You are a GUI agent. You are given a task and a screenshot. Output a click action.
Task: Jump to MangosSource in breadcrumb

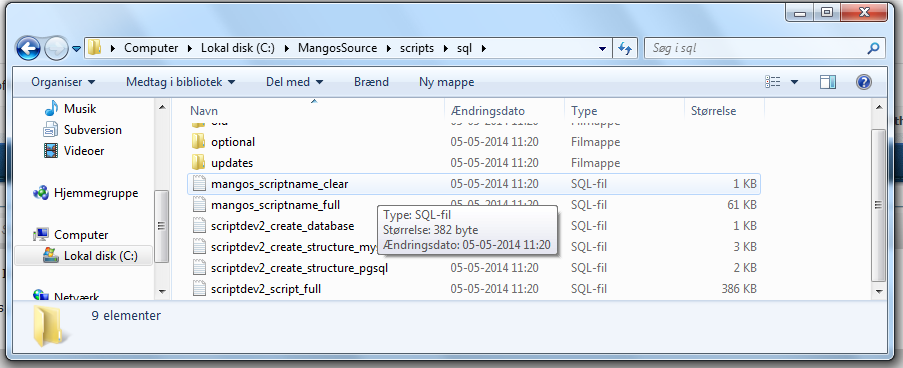point(337,48)
